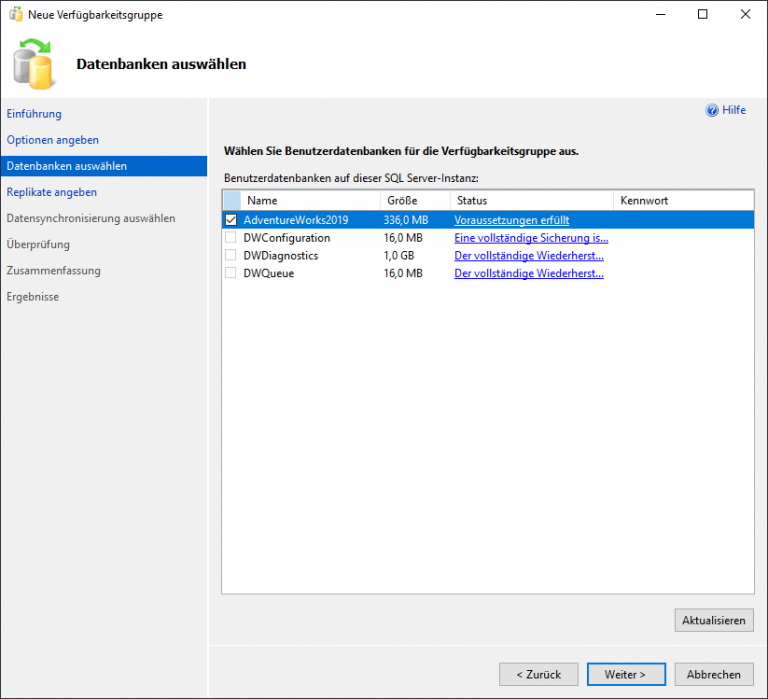
Task: Go to the Replikate angeben step
Action: (51, 192)
